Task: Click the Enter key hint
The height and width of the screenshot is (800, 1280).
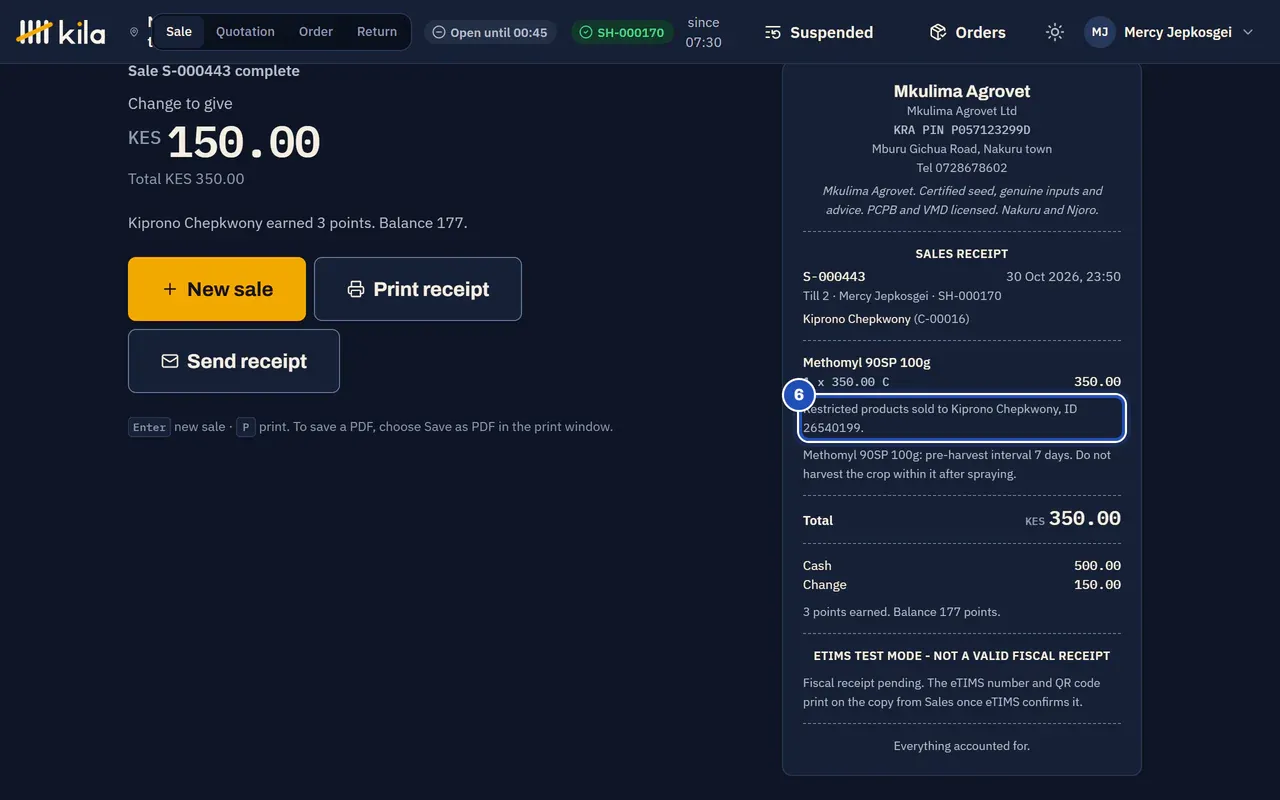Action: tap(149, 427)
